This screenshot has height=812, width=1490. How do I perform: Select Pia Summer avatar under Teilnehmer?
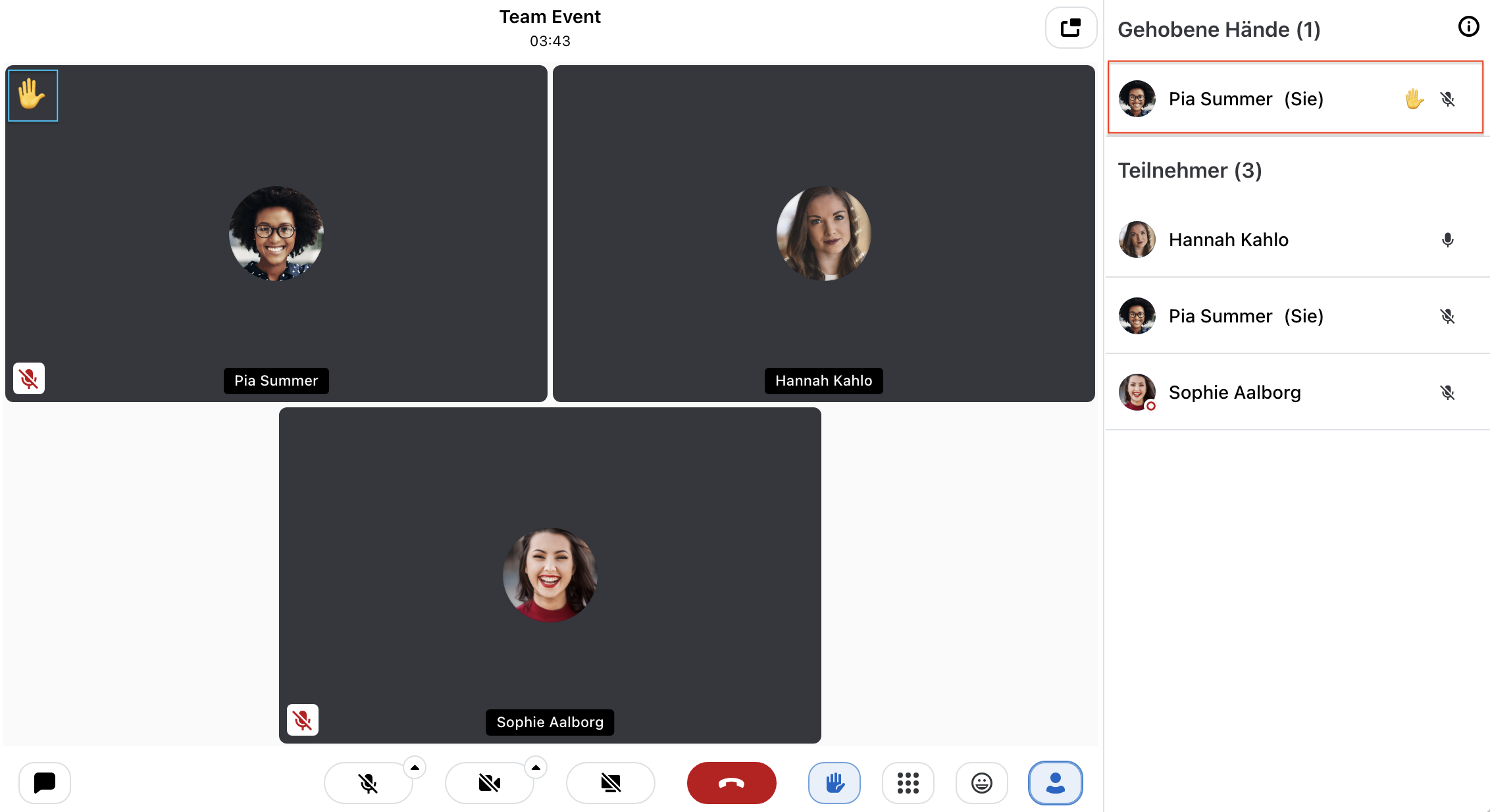click(x=1137, y=316)
